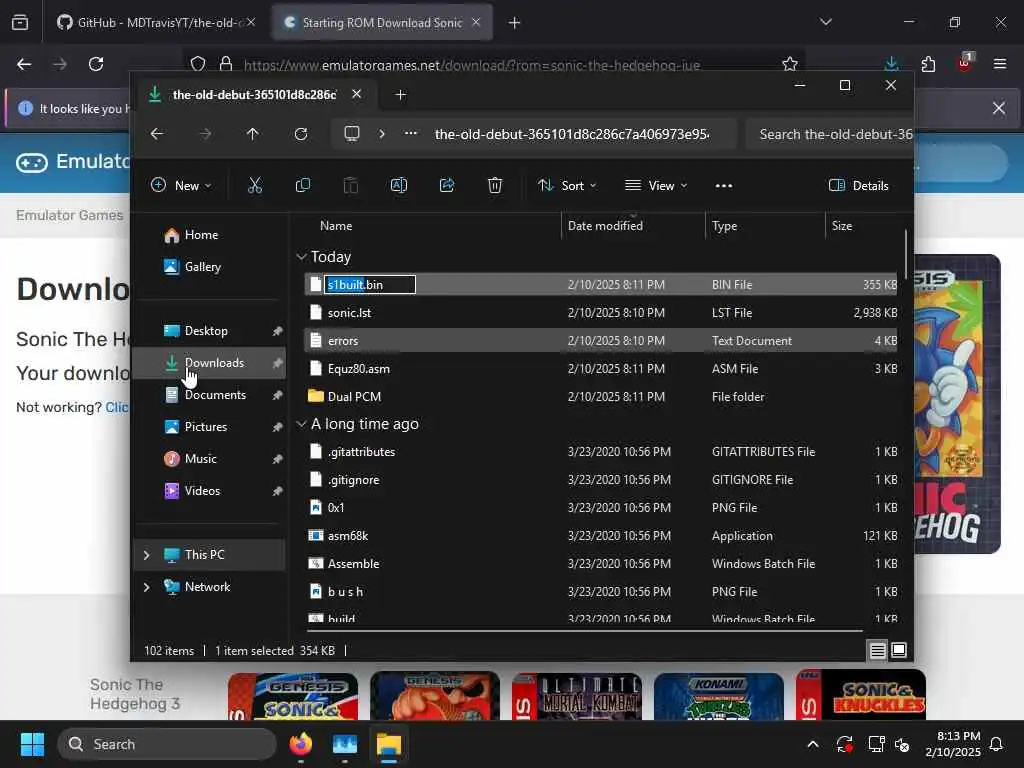The height and width of the screenshot is (768, 1024).
Task: Click the Firefox site padlock icon
Action: [x=226, y=64]
